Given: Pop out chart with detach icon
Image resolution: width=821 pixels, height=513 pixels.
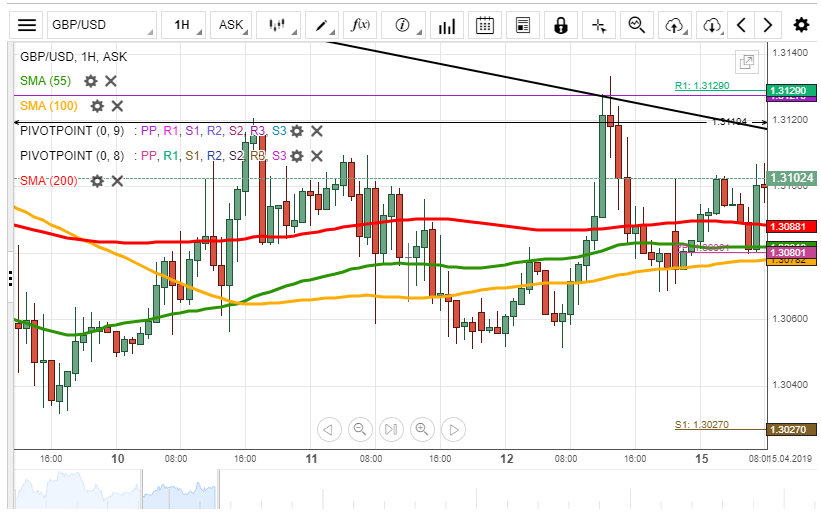Looking at the screenshot, I should 746,62.
